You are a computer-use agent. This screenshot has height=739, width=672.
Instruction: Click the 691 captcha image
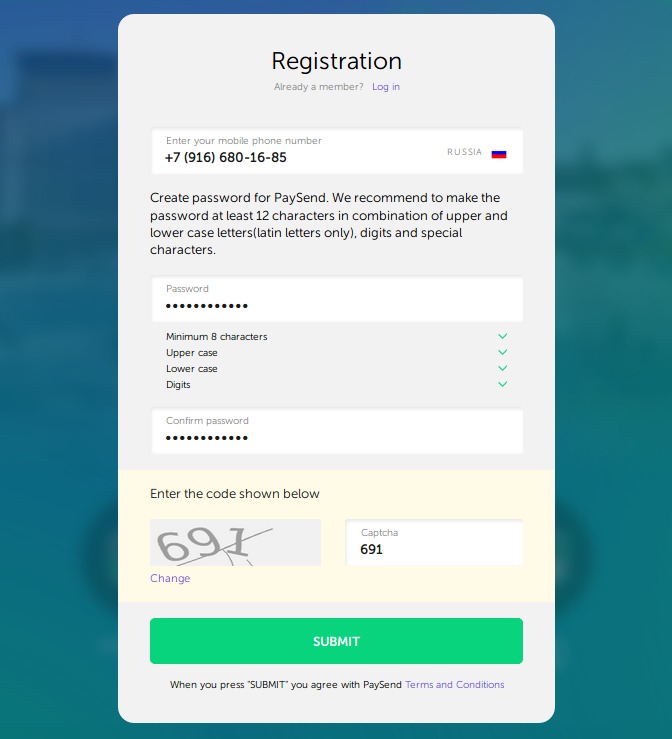pyautogui.click(x=235, y=542)
